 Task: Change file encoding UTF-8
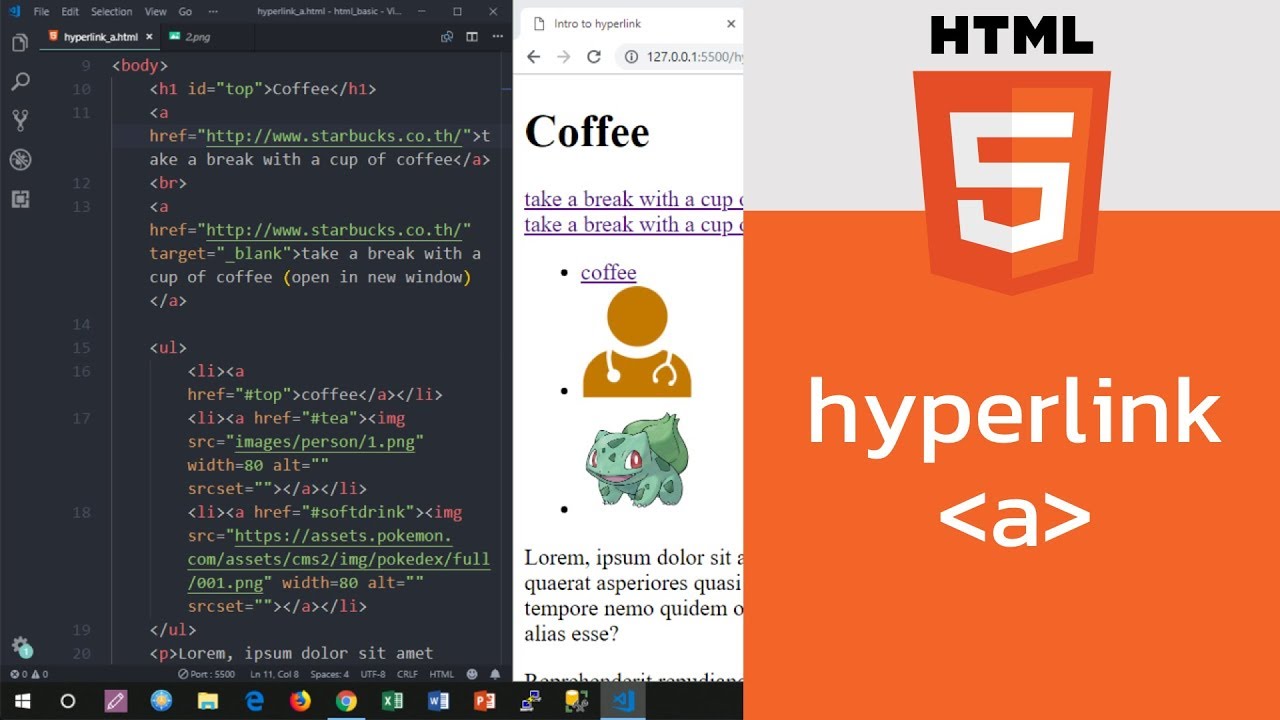pos(373,674)
